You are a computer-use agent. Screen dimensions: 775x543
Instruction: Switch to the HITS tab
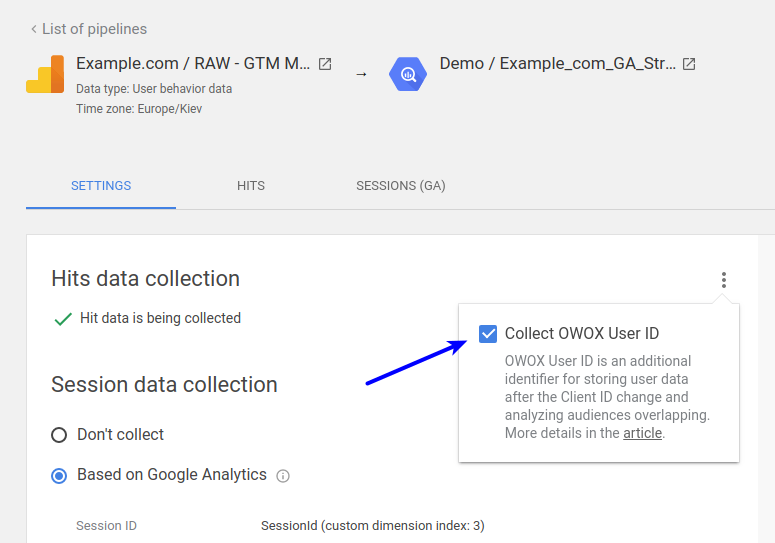[251, 186]
